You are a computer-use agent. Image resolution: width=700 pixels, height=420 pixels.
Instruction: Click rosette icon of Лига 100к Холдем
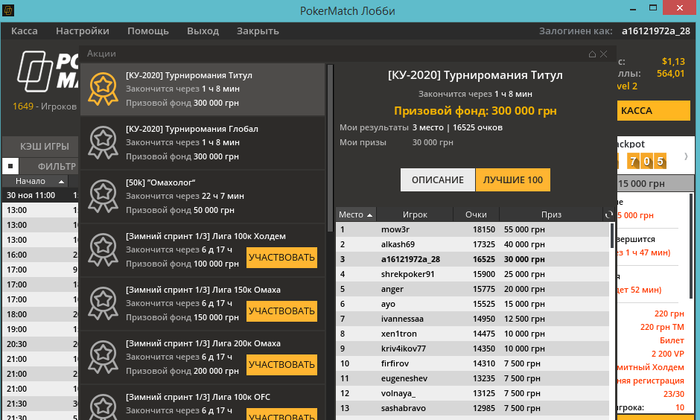(x=103, y=250)
